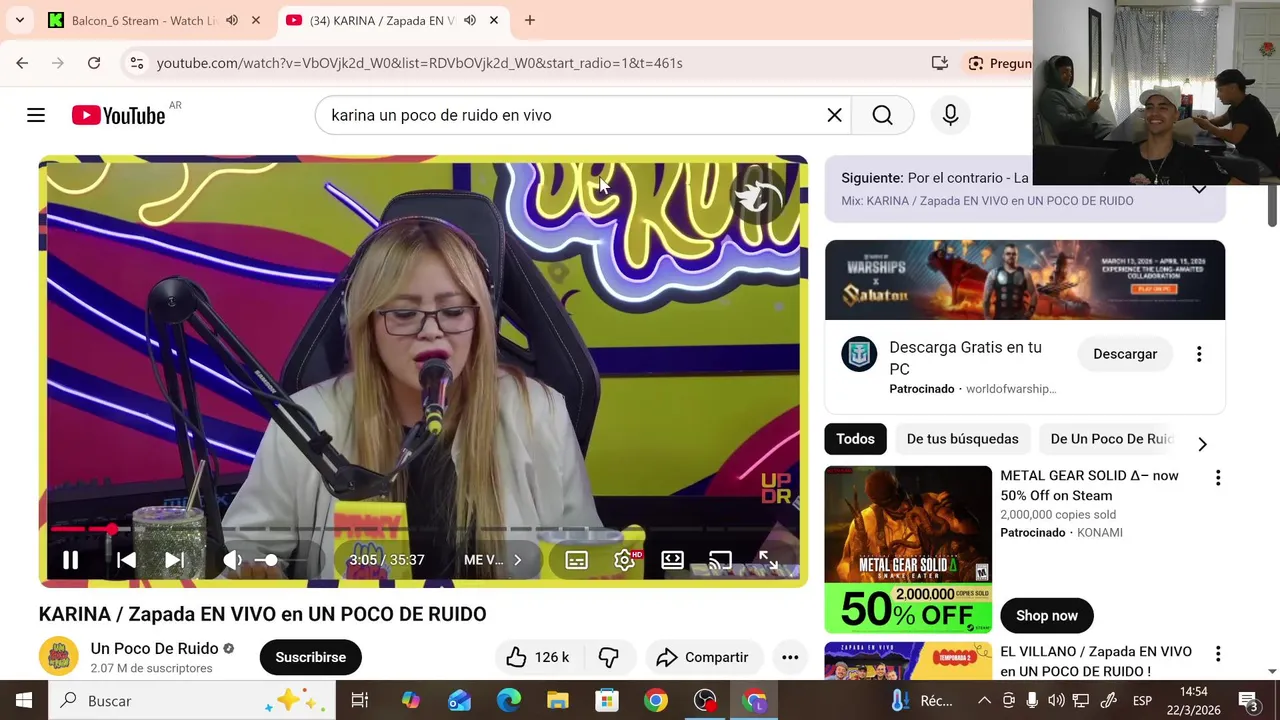The image size is (1280, 720).
Task: Open the Un Poco De Ruido channel avatar
Action: click(58, 657)
